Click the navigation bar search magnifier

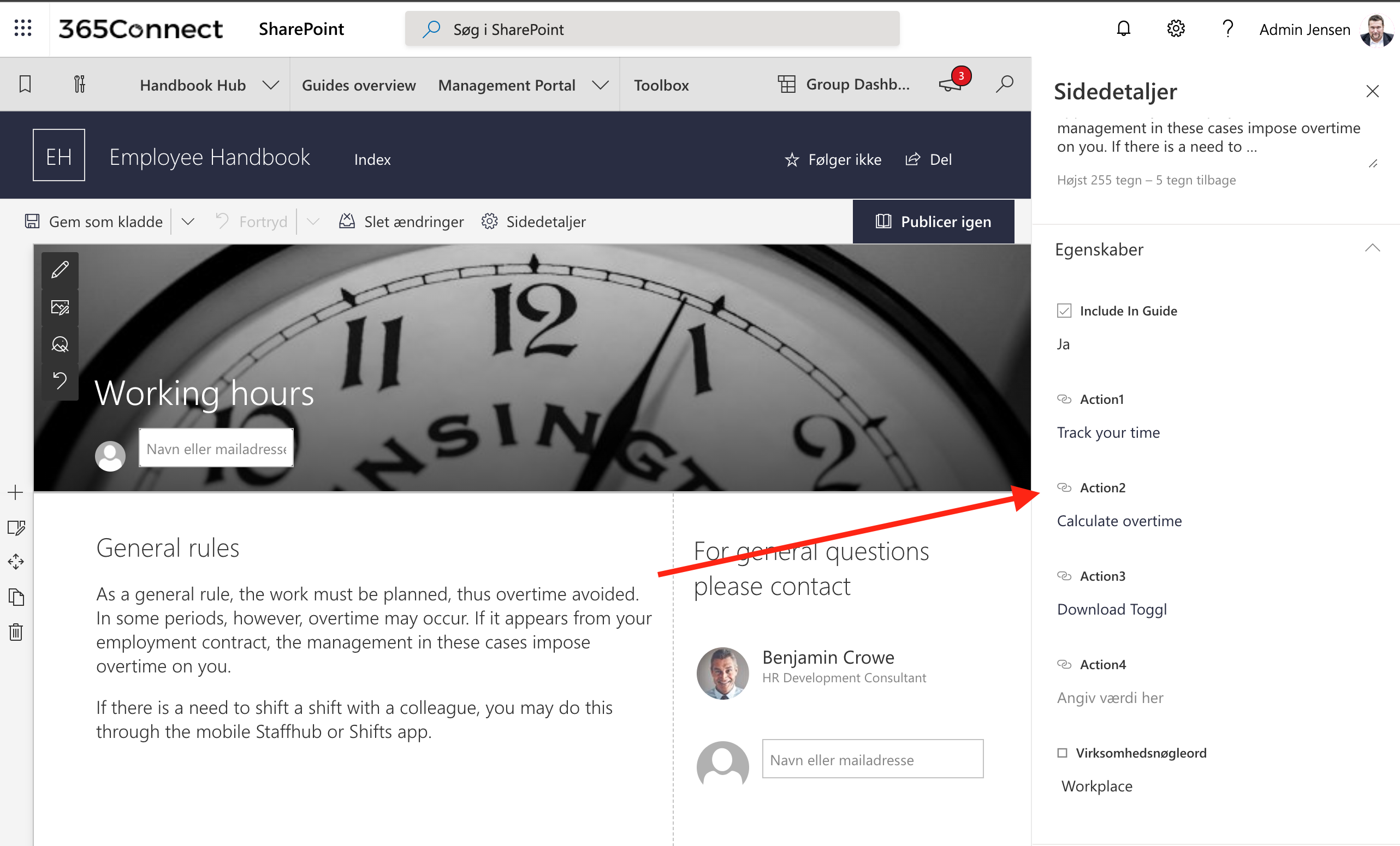click(1005, 84)
